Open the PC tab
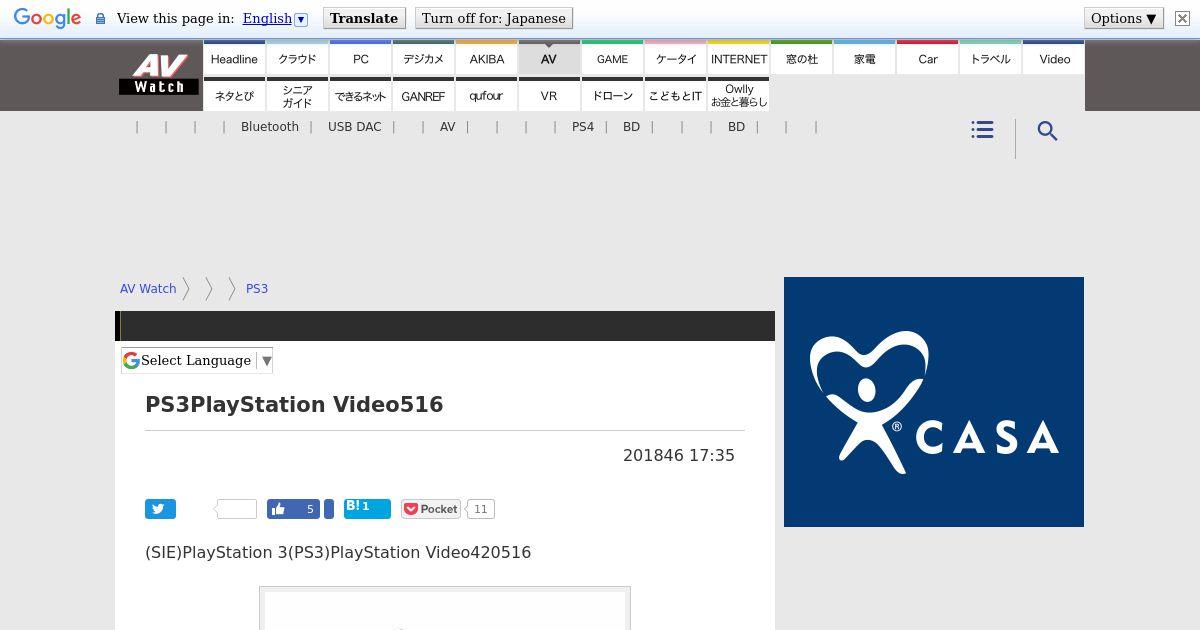Viewport: 1200px width, 630px height. tap(361, 58)
